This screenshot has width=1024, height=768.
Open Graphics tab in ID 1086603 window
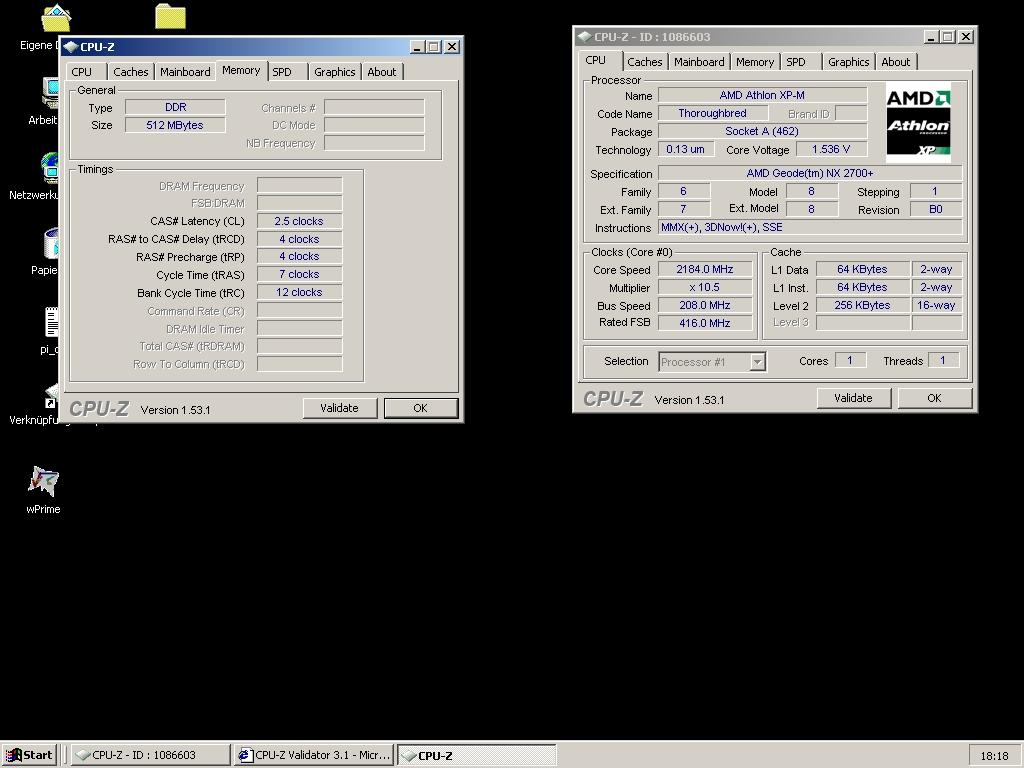[x=848, y=62]
